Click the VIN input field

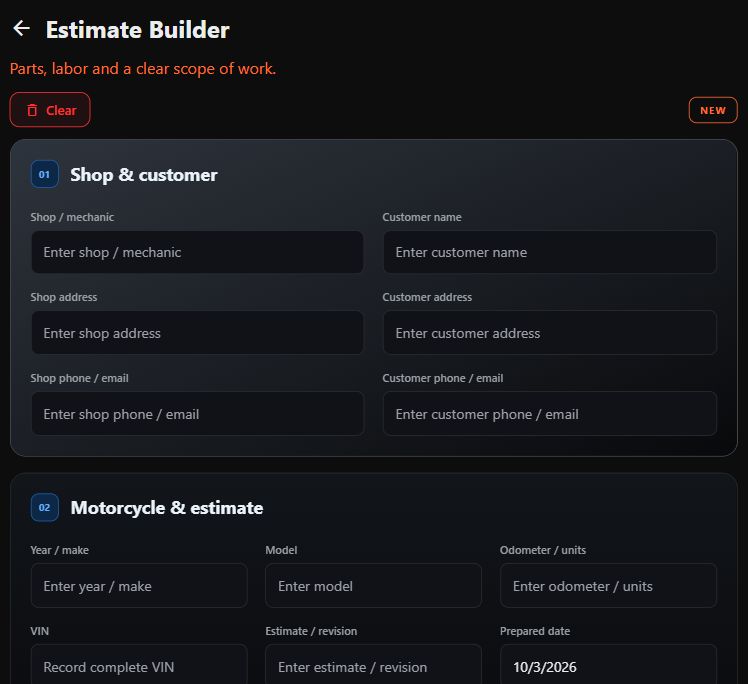(x=139, y=665)
